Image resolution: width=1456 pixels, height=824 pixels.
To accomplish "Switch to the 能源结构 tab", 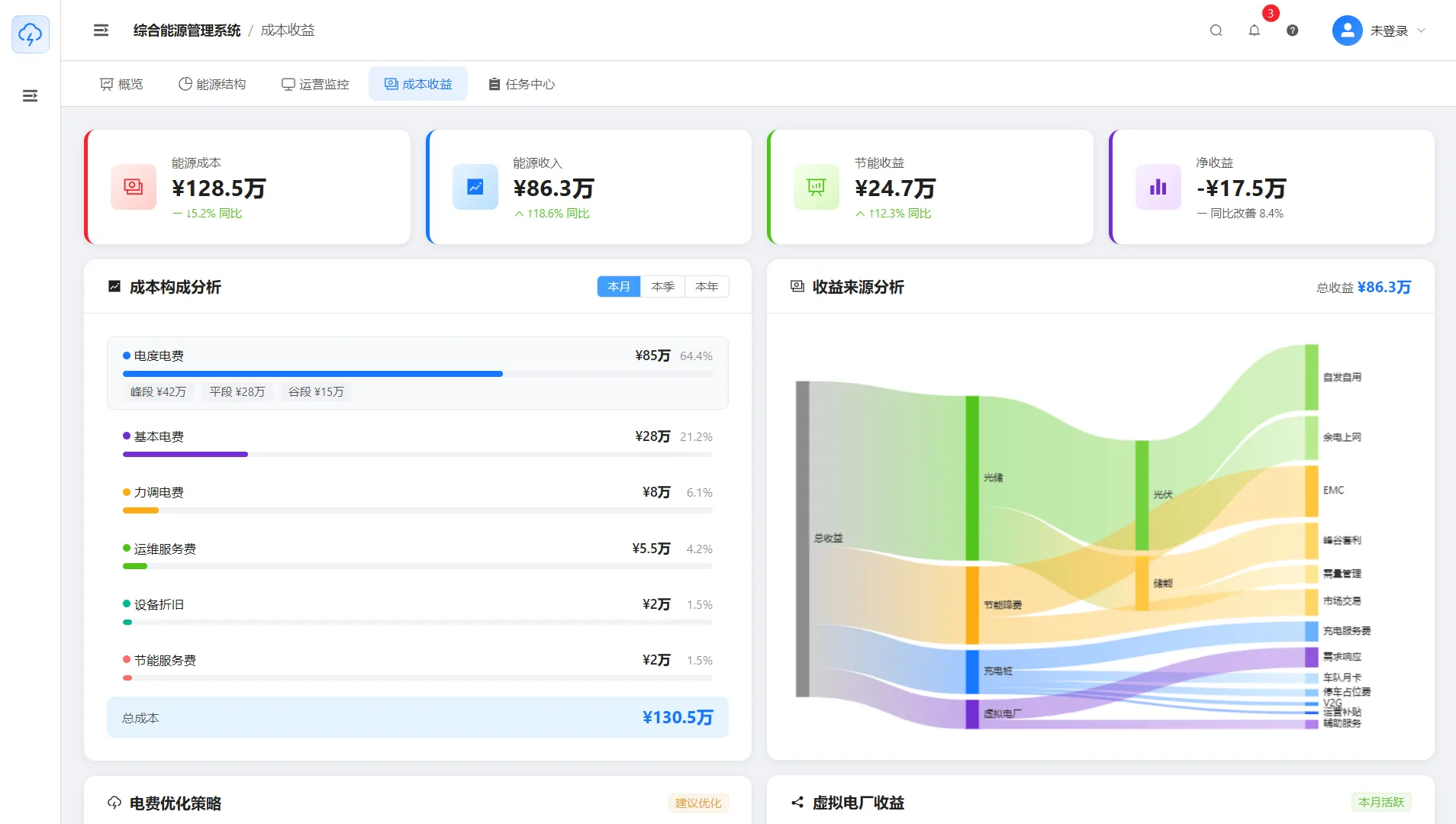I will click(212, 84).
